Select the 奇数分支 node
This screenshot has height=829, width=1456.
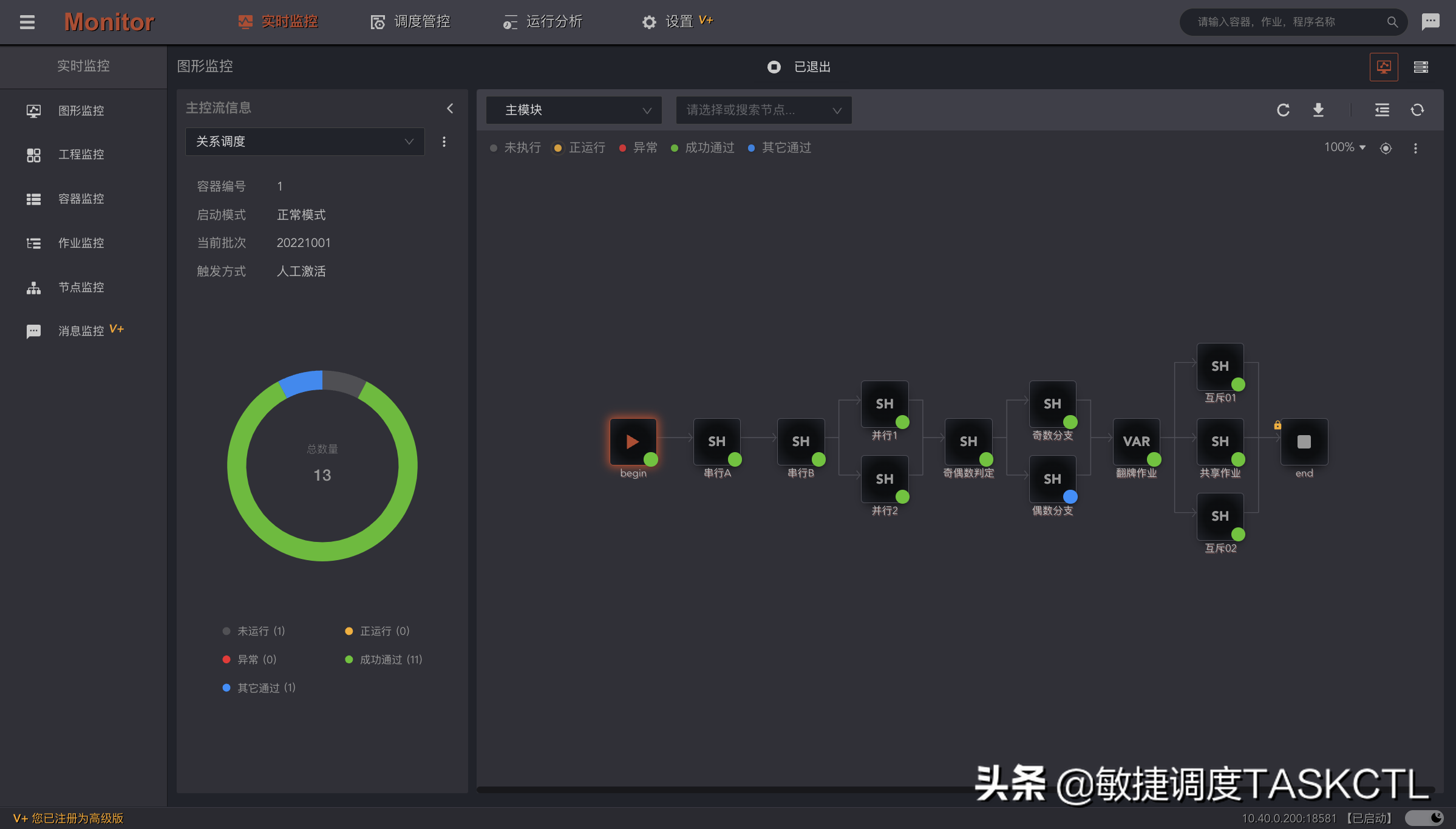1052,404
